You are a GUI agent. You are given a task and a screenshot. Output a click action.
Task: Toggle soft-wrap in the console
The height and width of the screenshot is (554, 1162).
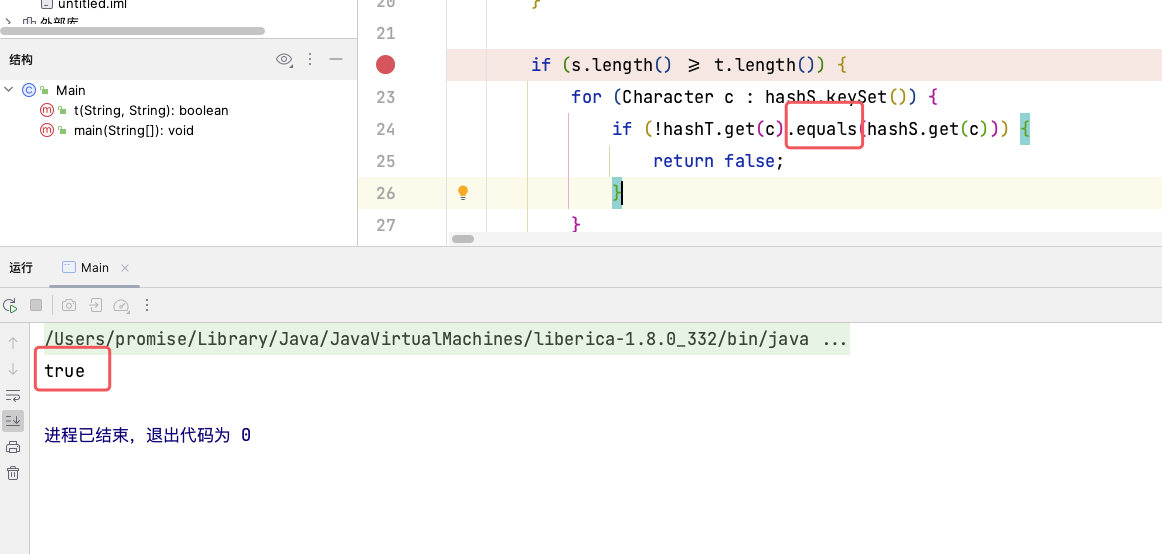coord(13,395)
